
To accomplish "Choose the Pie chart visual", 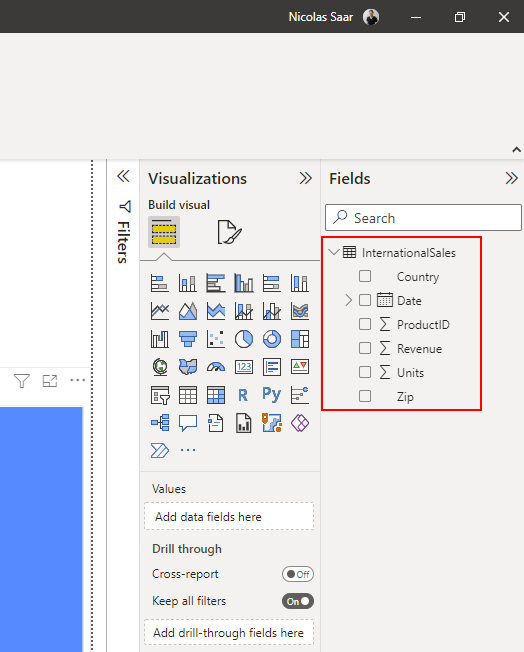I will [x=244, y=339].
